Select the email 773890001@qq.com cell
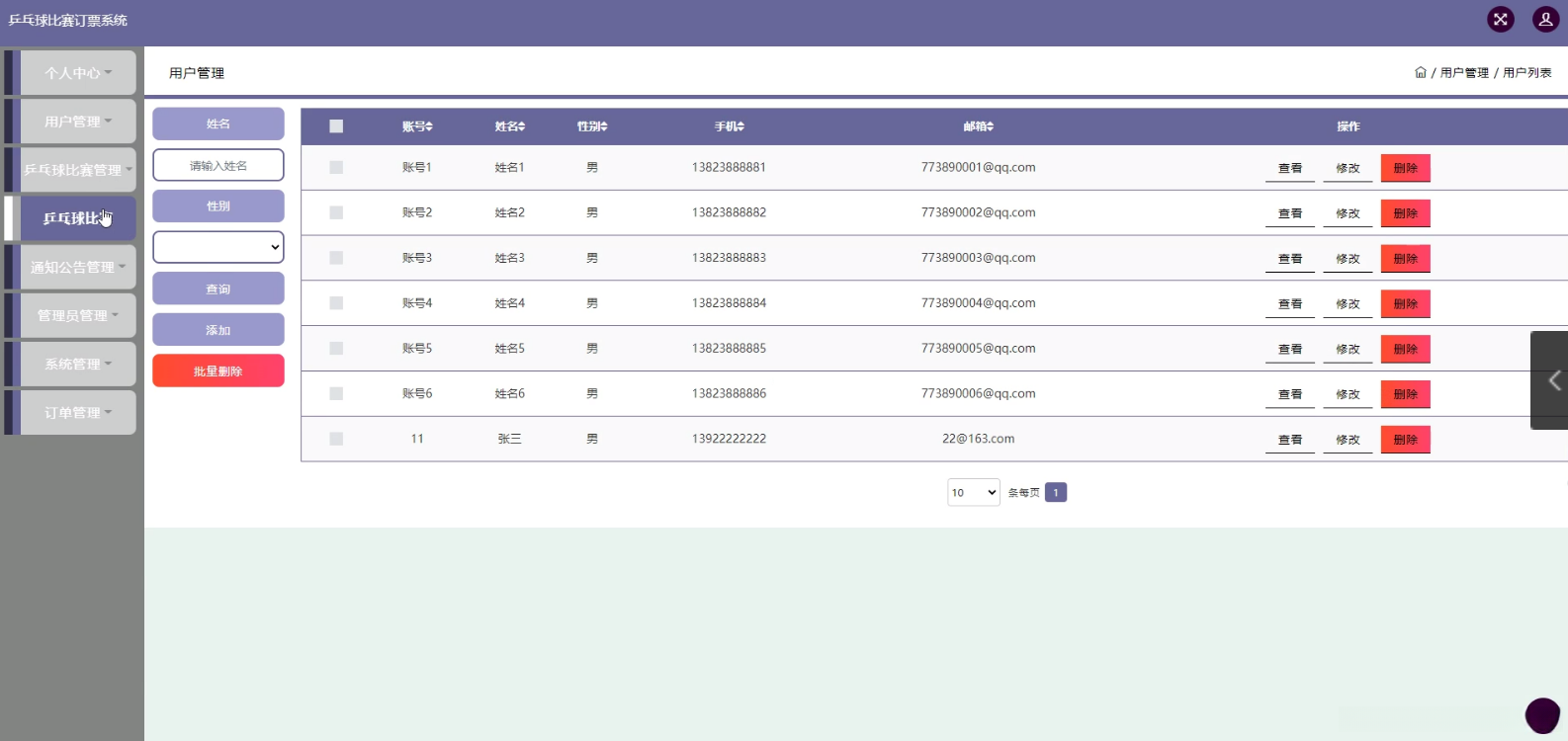Viewport: 1568px width, 741px height. click(x=979, y=168)
